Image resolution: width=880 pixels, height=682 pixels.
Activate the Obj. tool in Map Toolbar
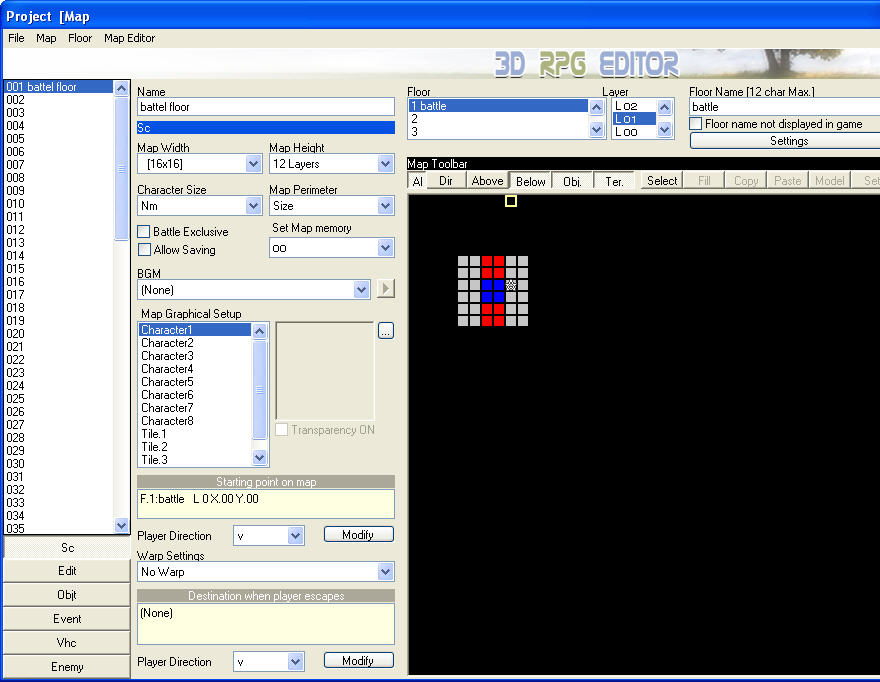[572, 181]
